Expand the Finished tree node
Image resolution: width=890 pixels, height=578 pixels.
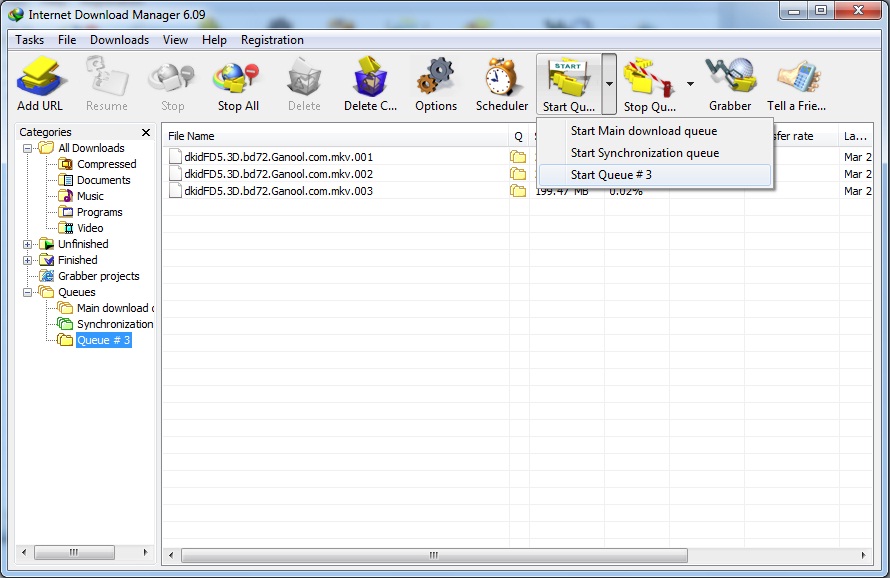27,260
